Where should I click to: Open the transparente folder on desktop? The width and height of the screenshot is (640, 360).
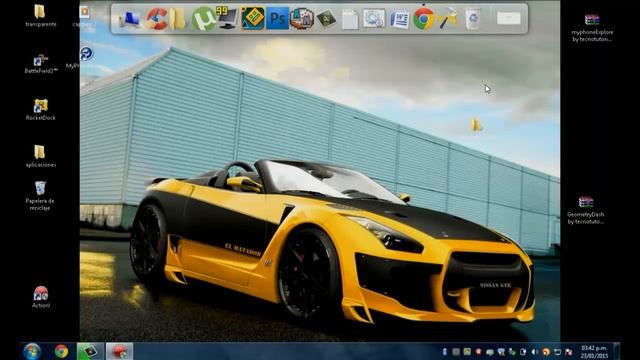(40, 16)
